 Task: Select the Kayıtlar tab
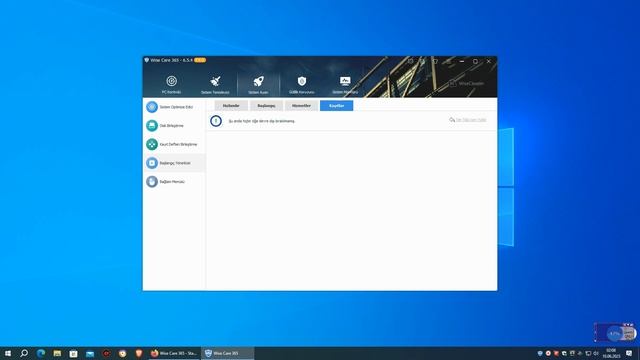pyautogui.click(x=336, y=106)
